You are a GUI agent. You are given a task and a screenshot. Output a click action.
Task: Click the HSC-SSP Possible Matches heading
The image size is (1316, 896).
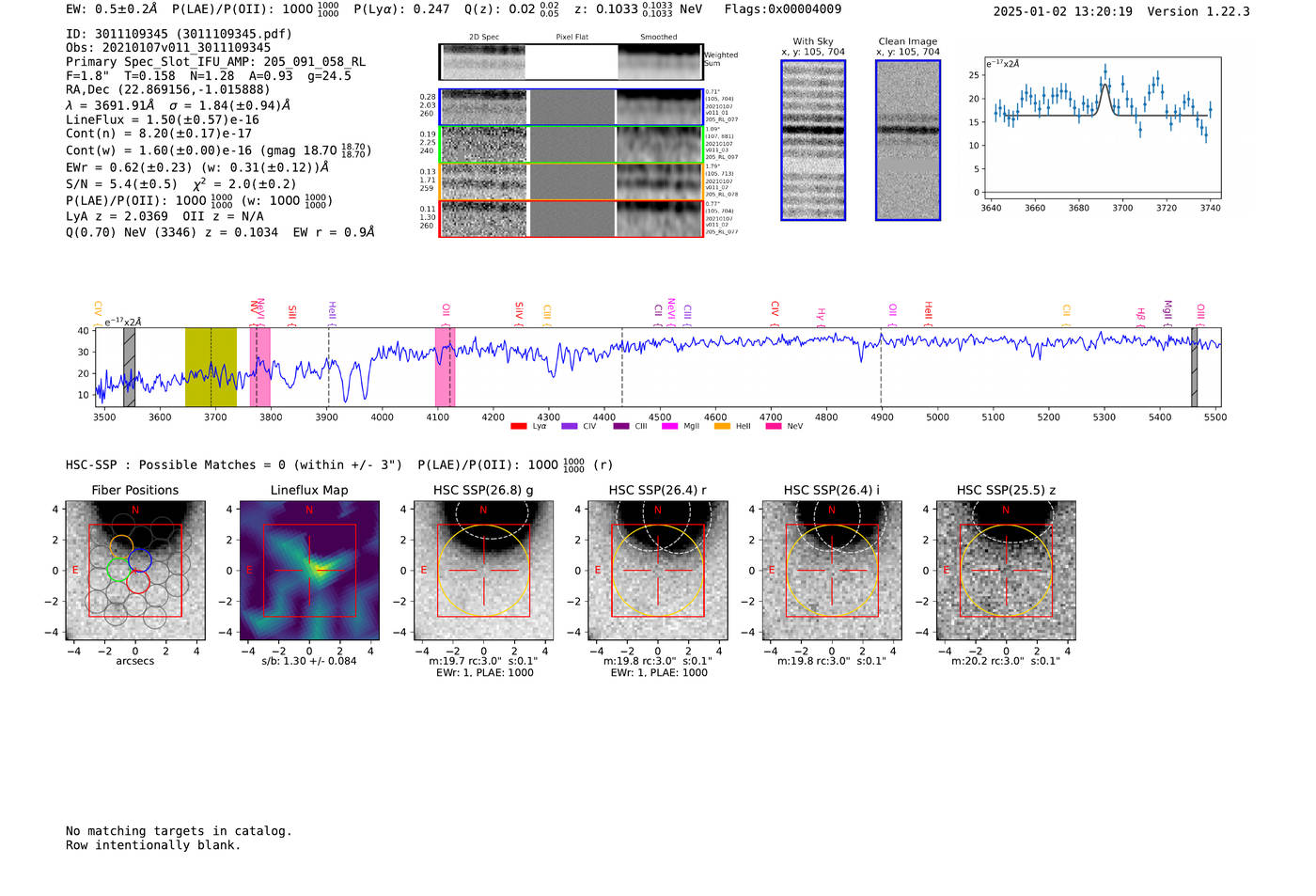339,464
